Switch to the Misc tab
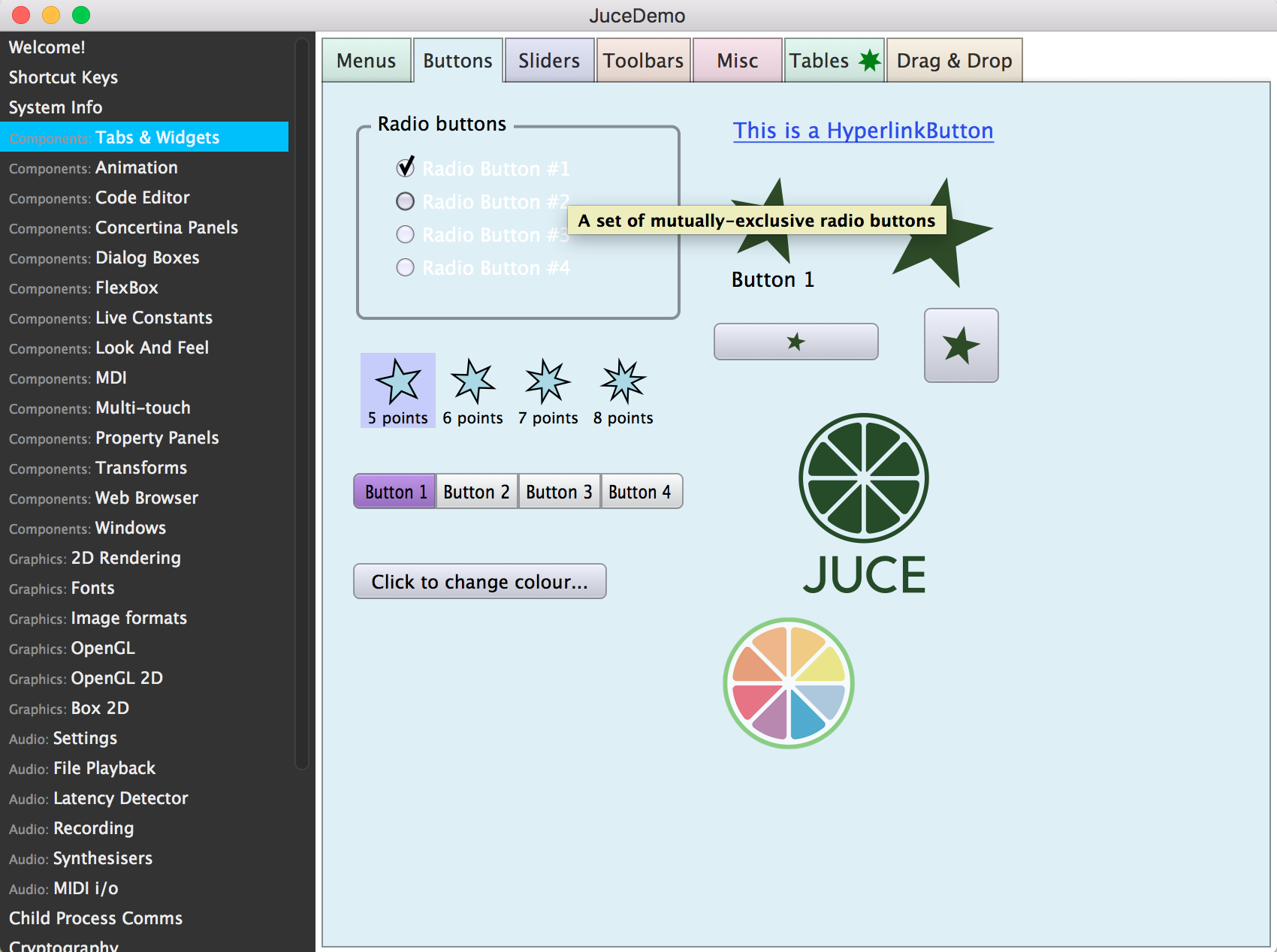Image resolution: width=1277 pixels, height=952 pixels. coord(738,61)
